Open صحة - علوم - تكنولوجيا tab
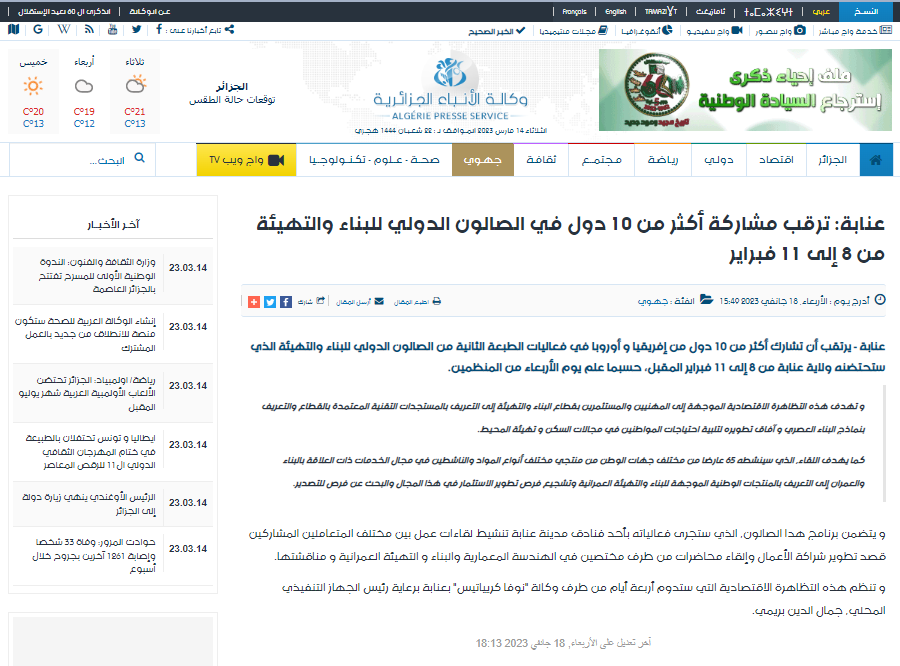 374,160
